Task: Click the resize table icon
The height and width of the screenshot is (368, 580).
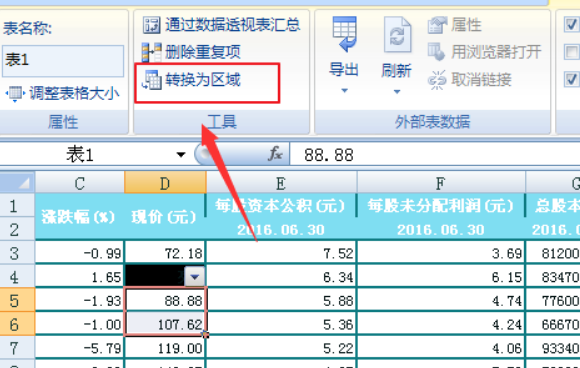Action: 15,94
